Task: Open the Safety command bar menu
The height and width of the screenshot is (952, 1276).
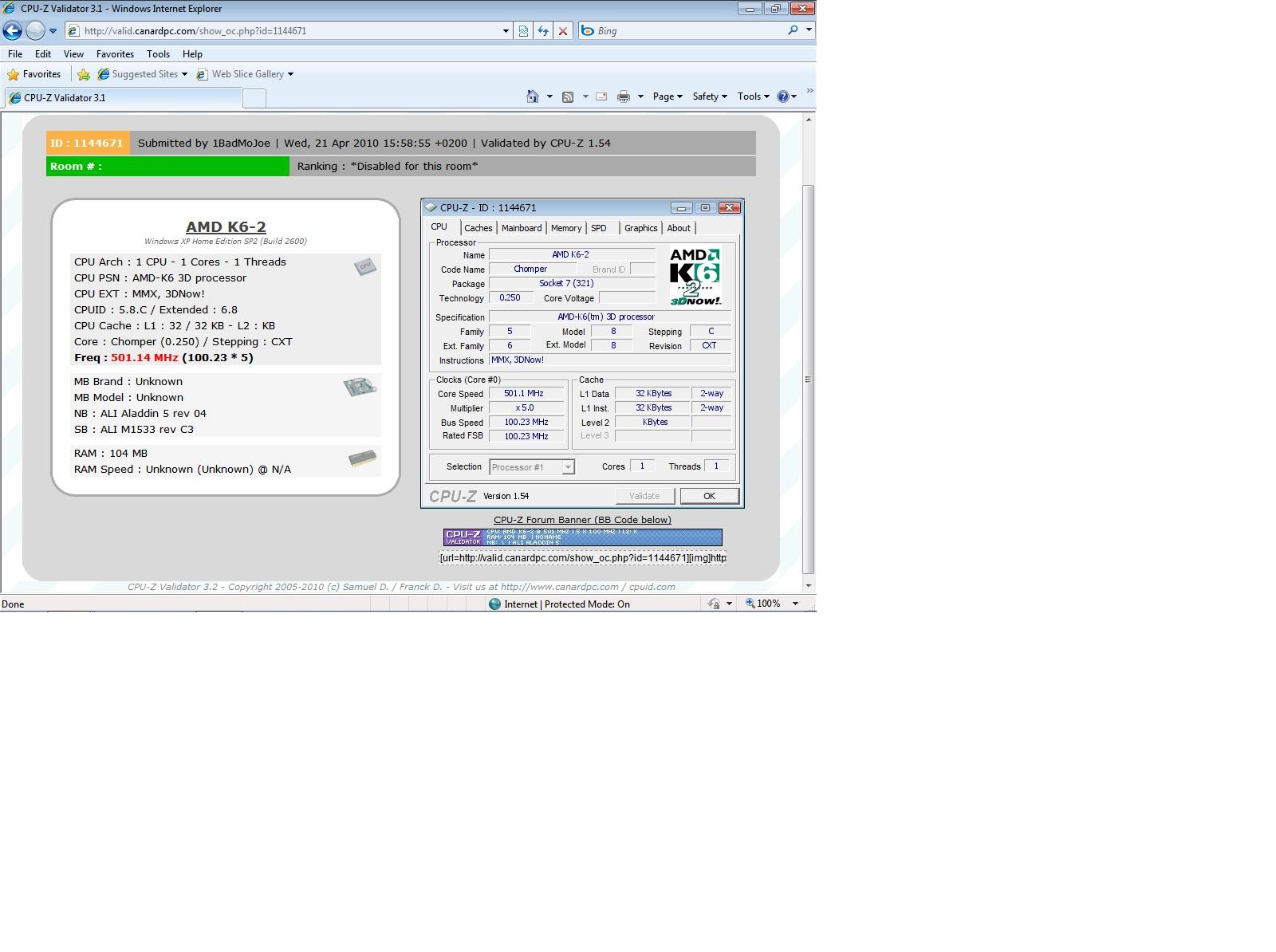Action: [710, 96]
